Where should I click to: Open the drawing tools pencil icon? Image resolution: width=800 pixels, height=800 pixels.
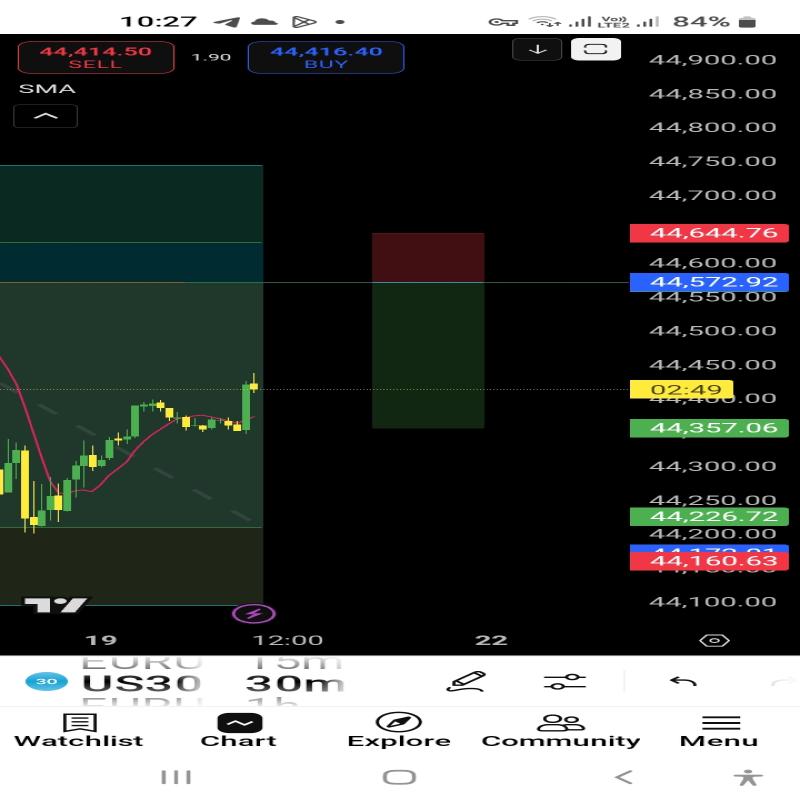466,682
